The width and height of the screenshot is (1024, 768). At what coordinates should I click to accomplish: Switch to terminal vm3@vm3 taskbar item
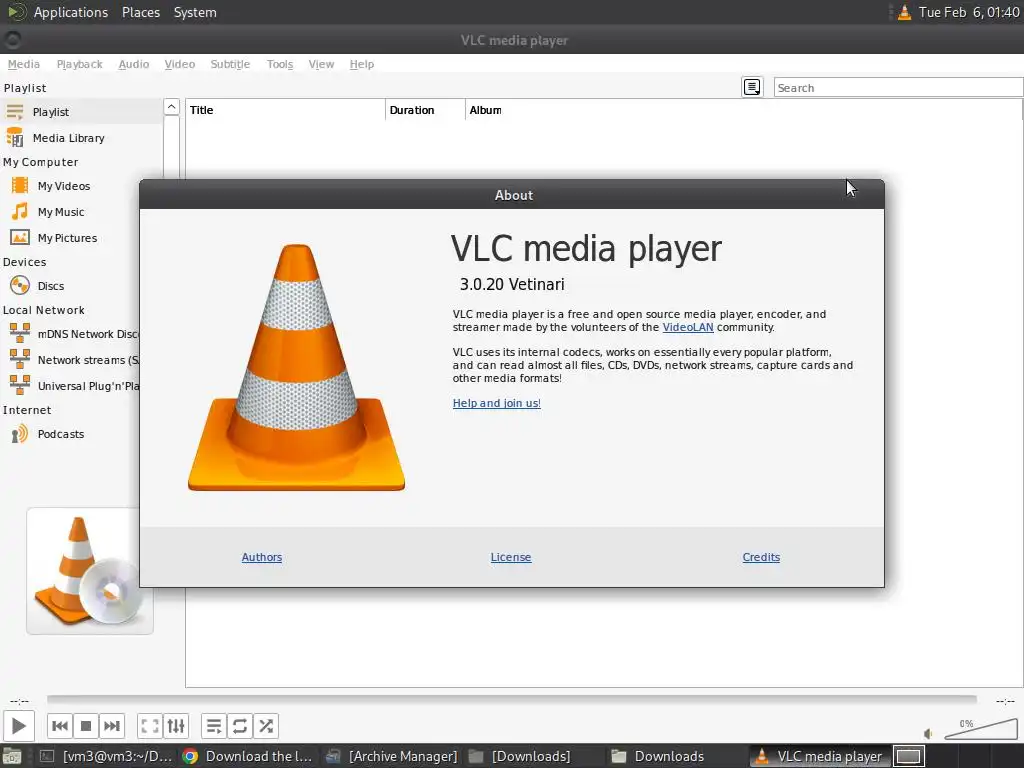click(x=105, y=756)
